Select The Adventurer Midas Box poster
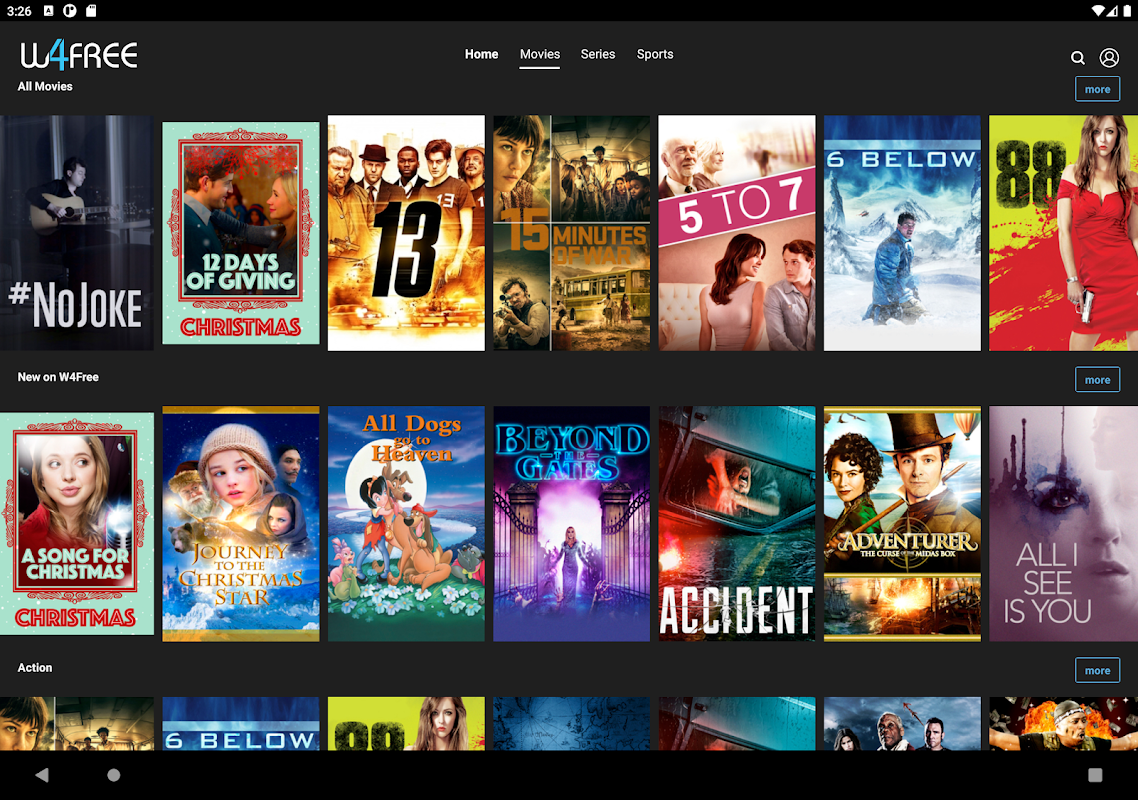The width and height of the screenshot is (1138, 800). click(x=902, y=523)
